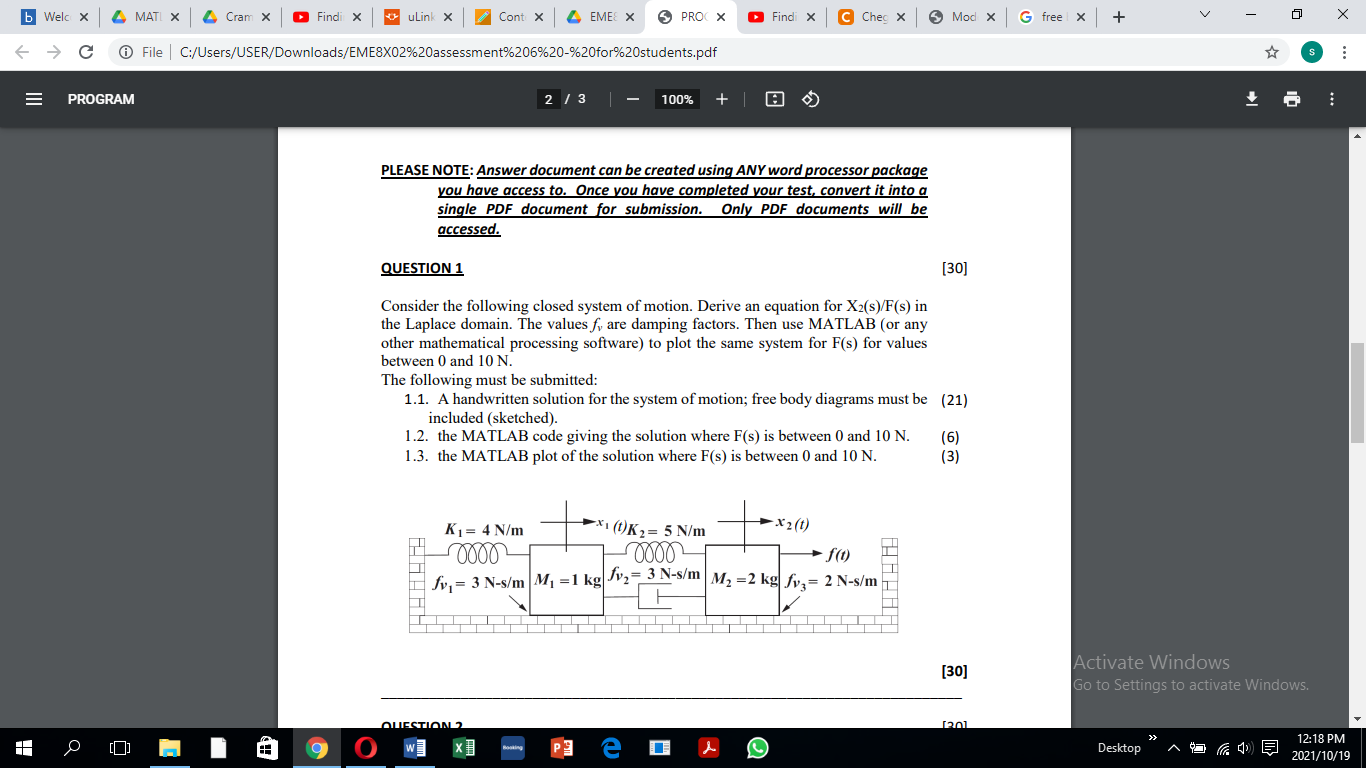Click the file address bar URL
This screenshot has width=1366, height=768.
click(x=447, y=52)
